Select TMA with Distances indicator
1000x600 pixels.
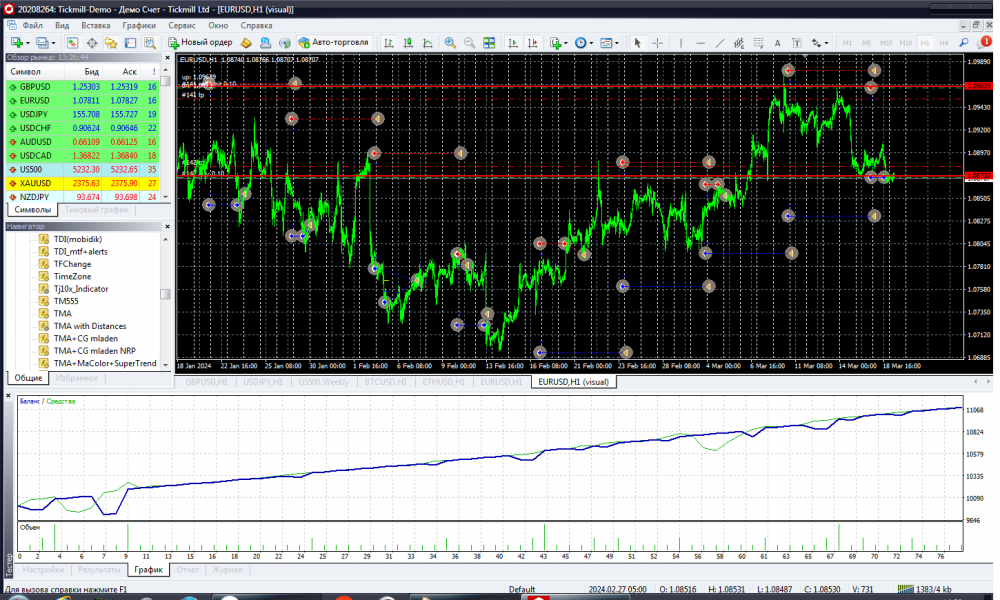[90, 326]
